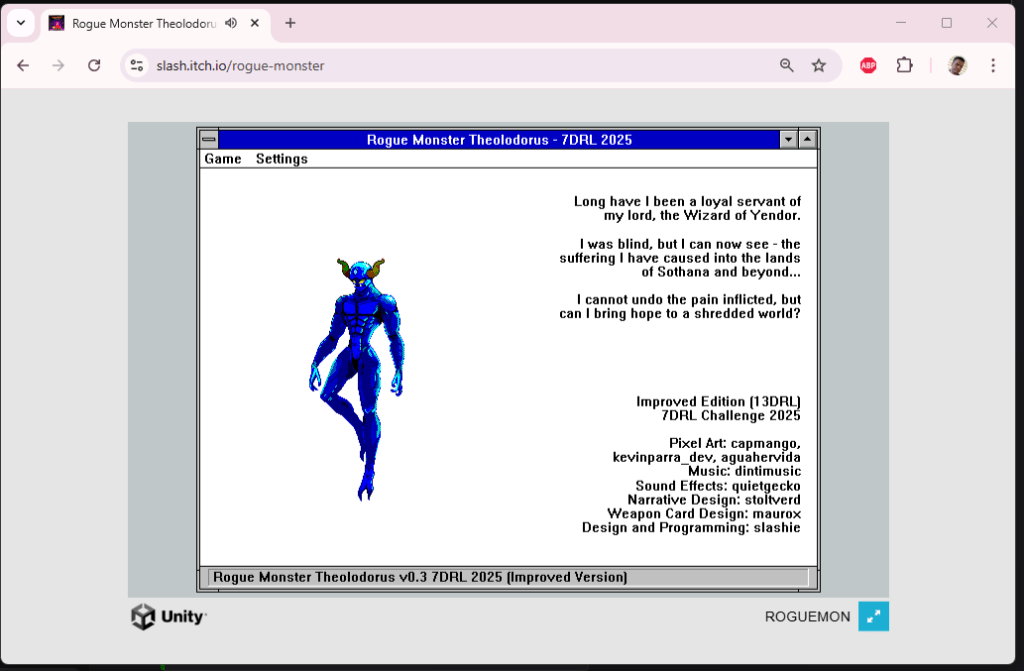Screen dimensions: 1024x671
Task: Open the Settings menu
Action: coord(281,159)
